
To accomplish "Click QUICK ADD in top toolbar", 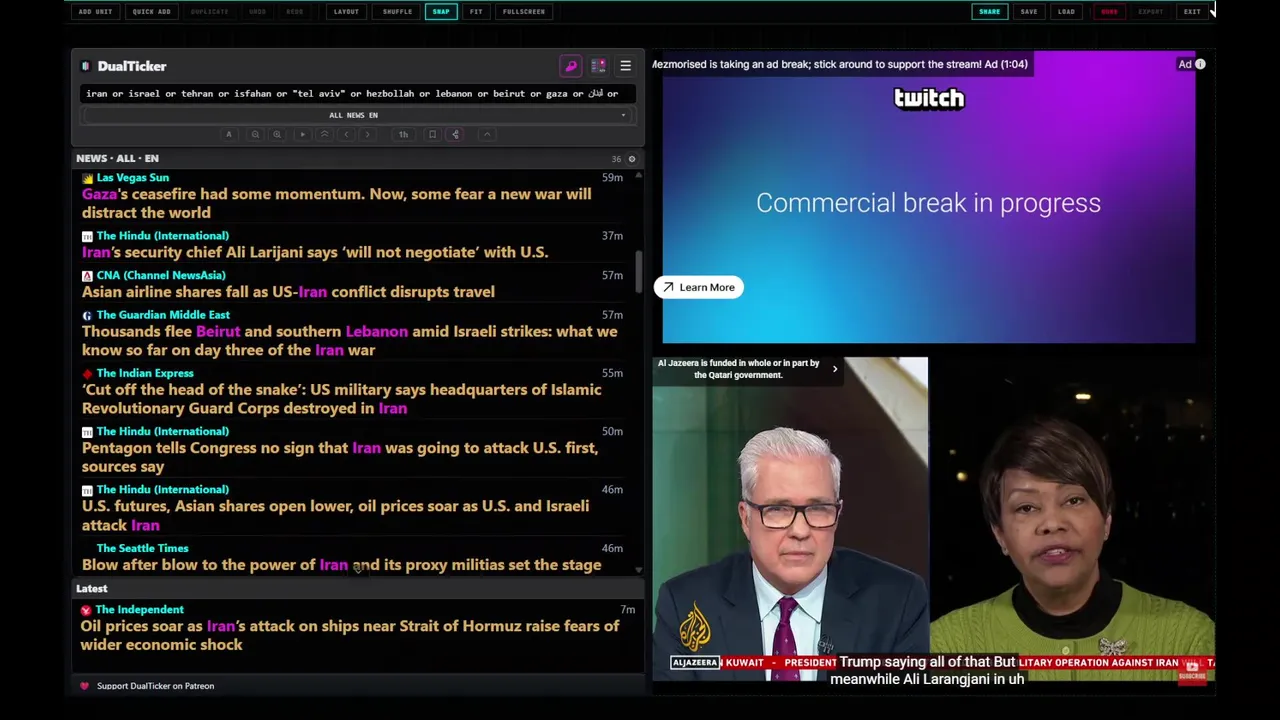I will (x=151, y=12).
